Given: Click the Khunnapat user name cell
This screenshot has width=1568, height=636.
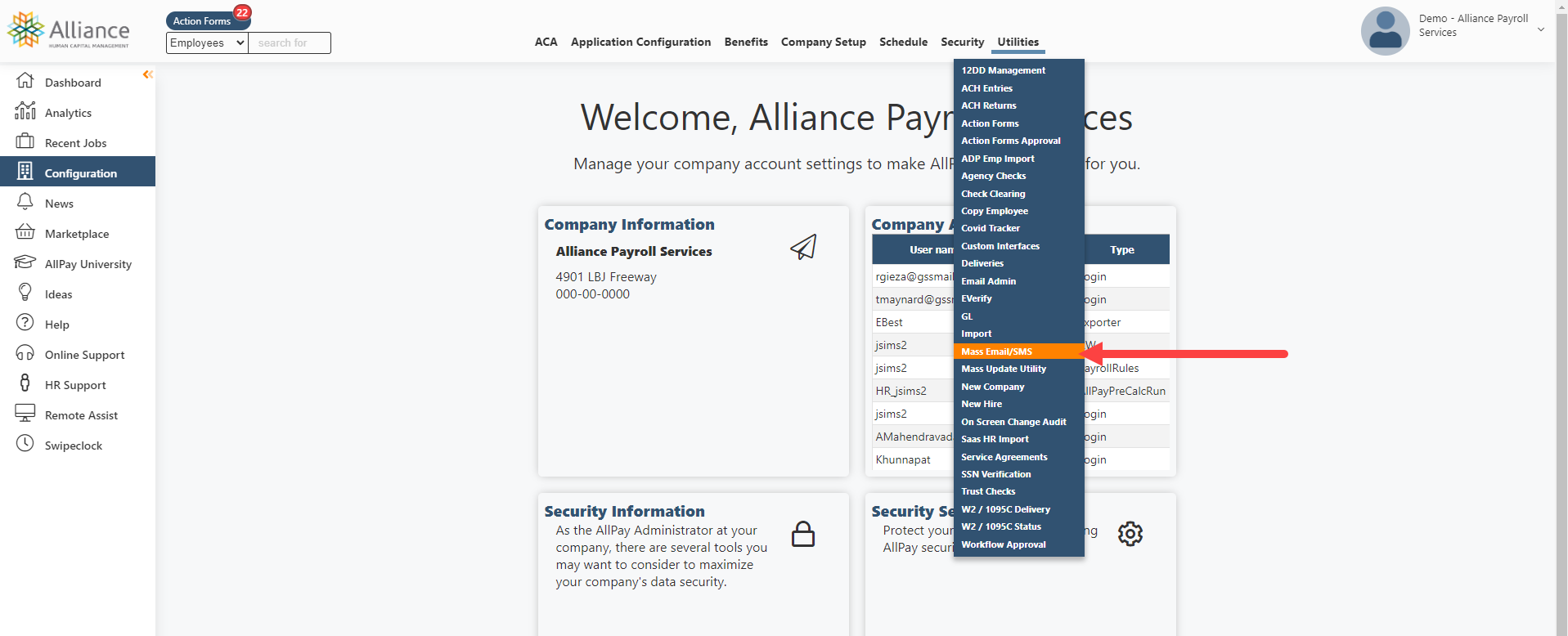Looking at the screenshot, I should 913,459.
